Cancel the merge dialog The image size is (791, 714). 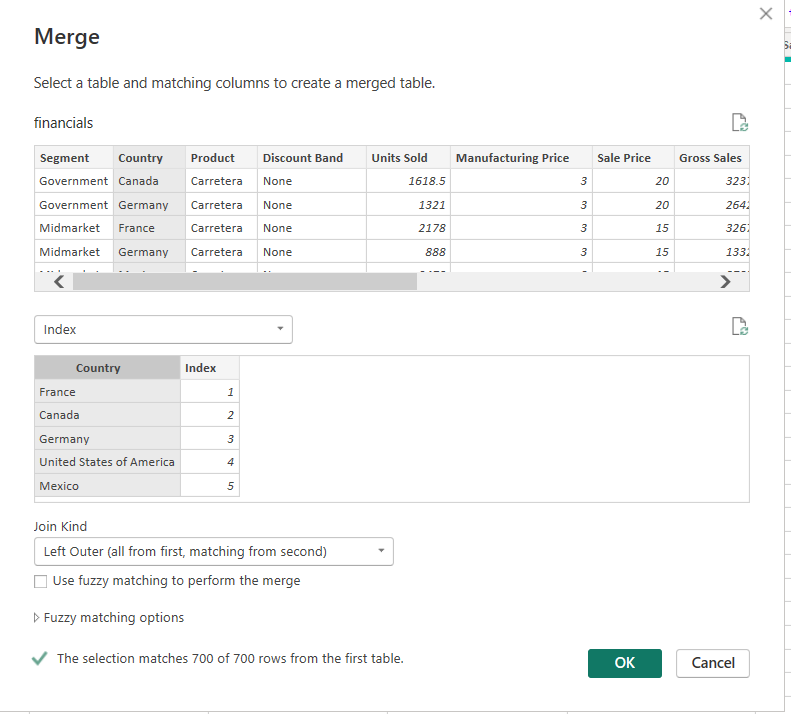713,663
